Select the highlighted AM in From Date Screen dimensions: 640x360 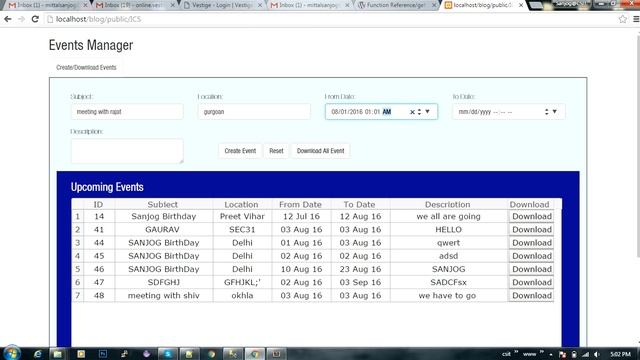coord(387,111)
